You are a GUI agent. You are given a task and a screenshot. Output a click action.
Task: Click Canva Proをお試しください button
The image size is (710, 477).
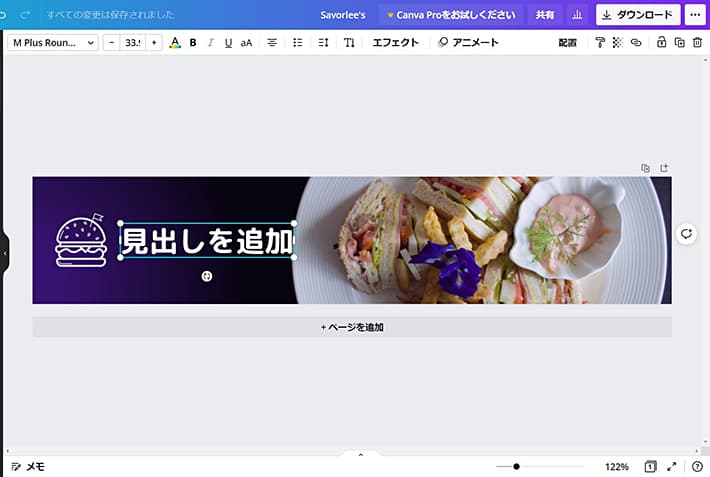point(451,15)
